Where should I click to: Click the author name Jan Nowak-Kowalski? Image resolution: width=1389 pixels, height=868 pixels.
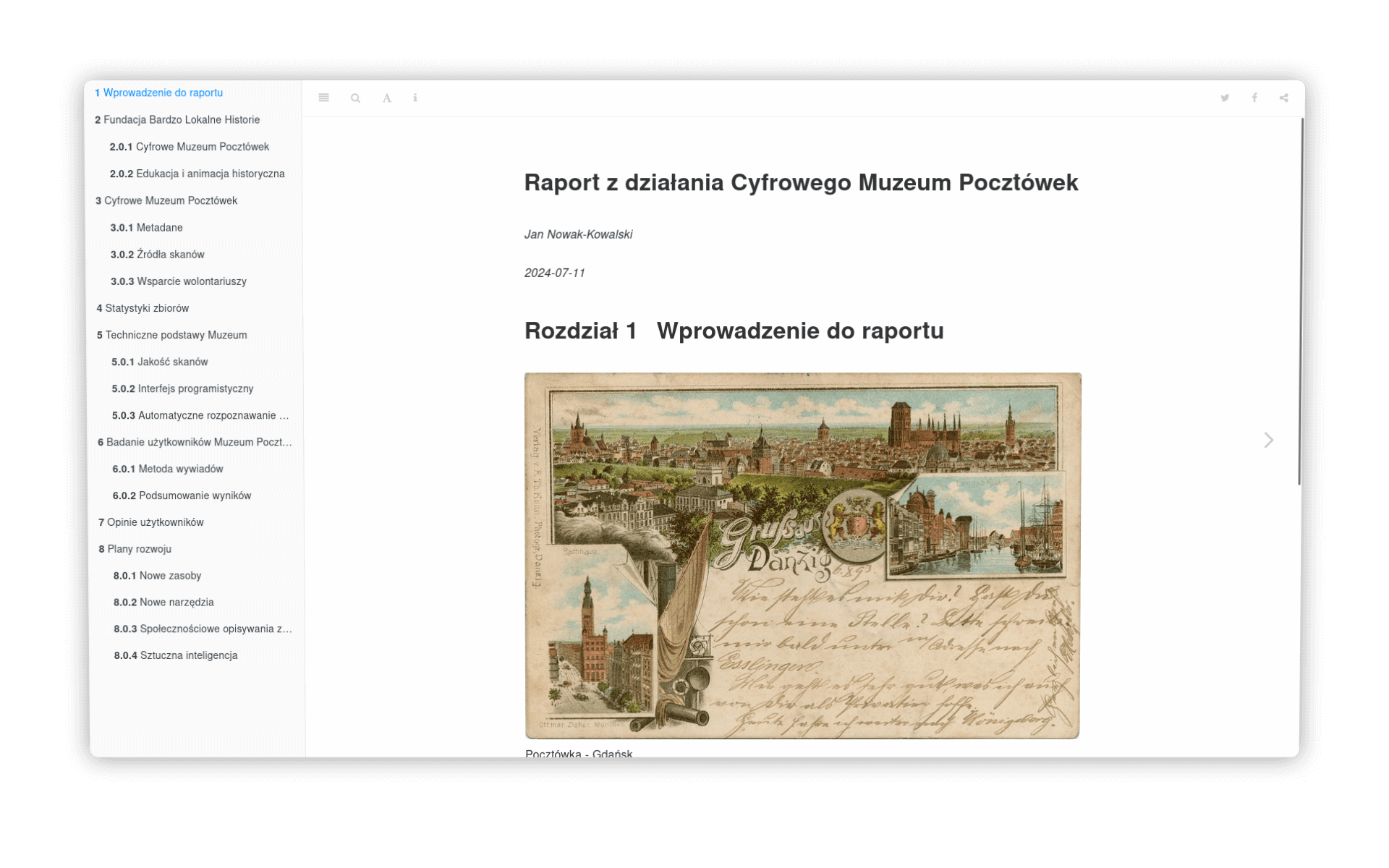pos(578,234)
